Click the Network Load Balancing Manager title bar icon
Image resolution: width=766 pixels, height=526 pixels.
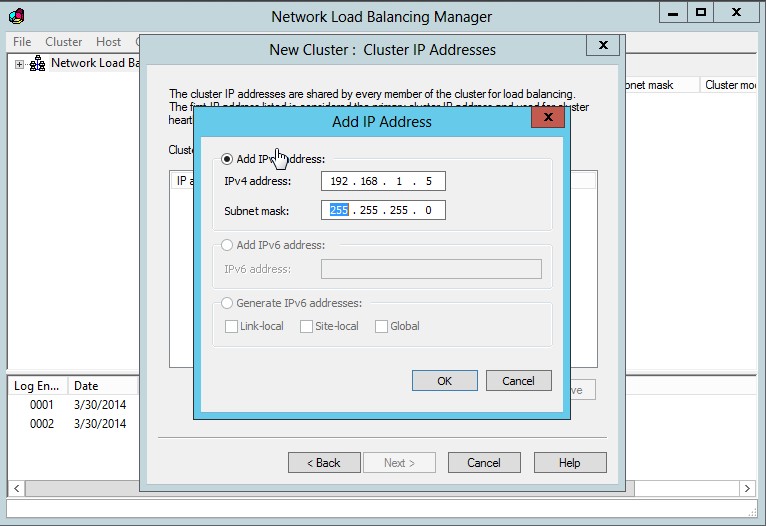(x=17, y=15)
